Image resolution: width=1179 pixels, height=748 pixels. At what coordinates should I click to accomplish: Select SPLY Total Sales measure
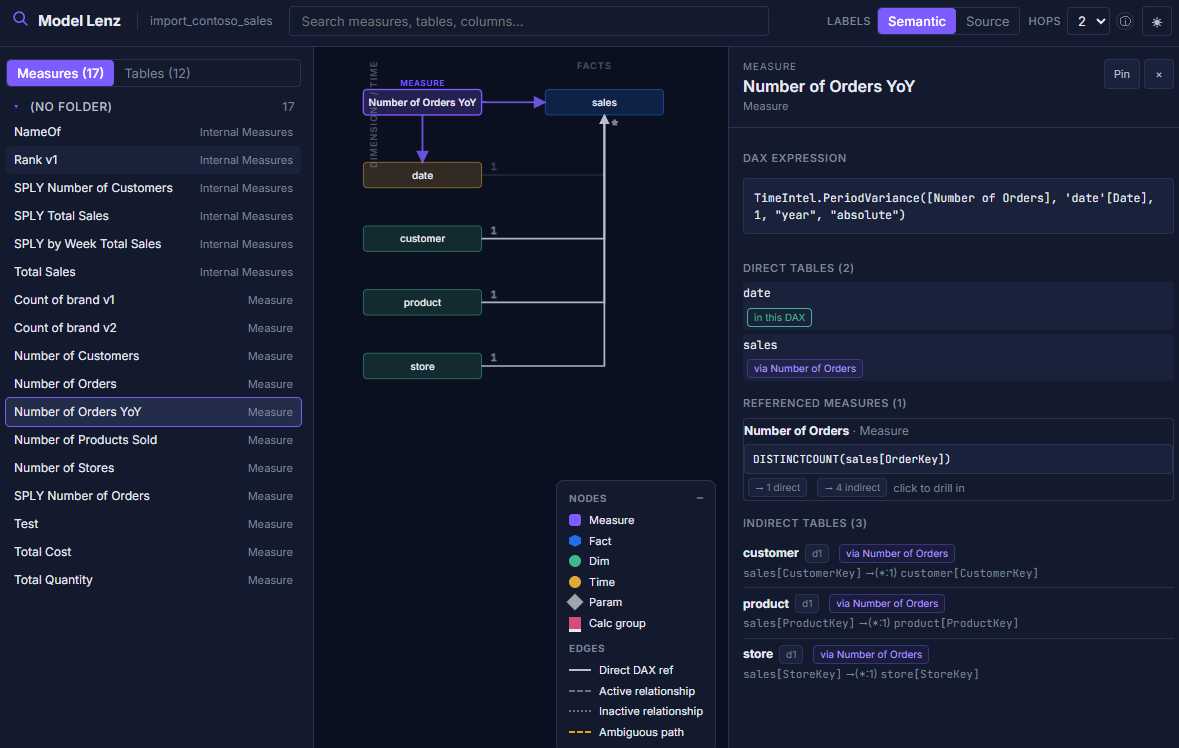(x=153, y=216)
